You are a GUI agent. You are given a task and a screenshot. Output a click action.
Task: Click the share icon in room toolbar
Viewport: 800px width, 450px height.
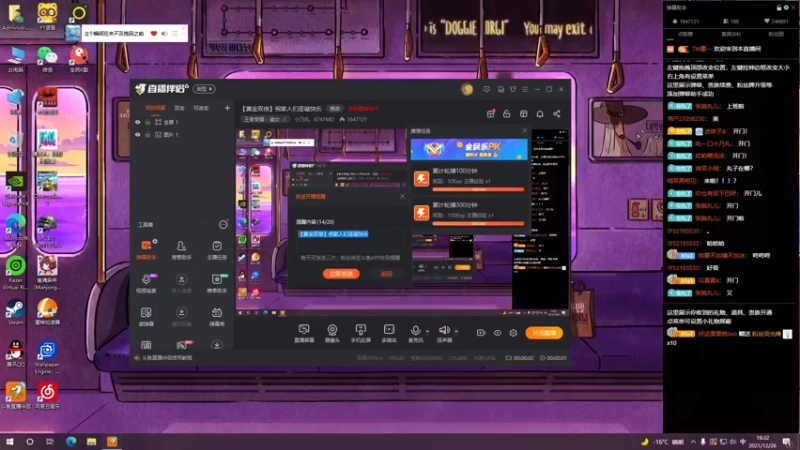click(557, 114)
